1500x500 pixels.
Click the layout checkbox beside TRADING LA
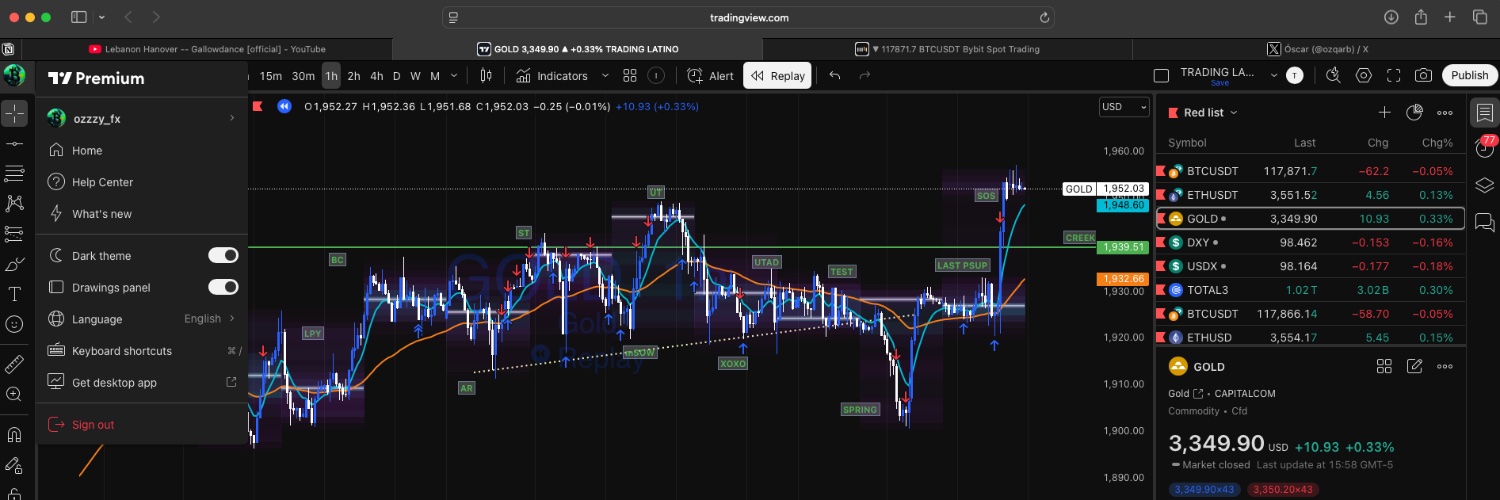(1161, 76)
